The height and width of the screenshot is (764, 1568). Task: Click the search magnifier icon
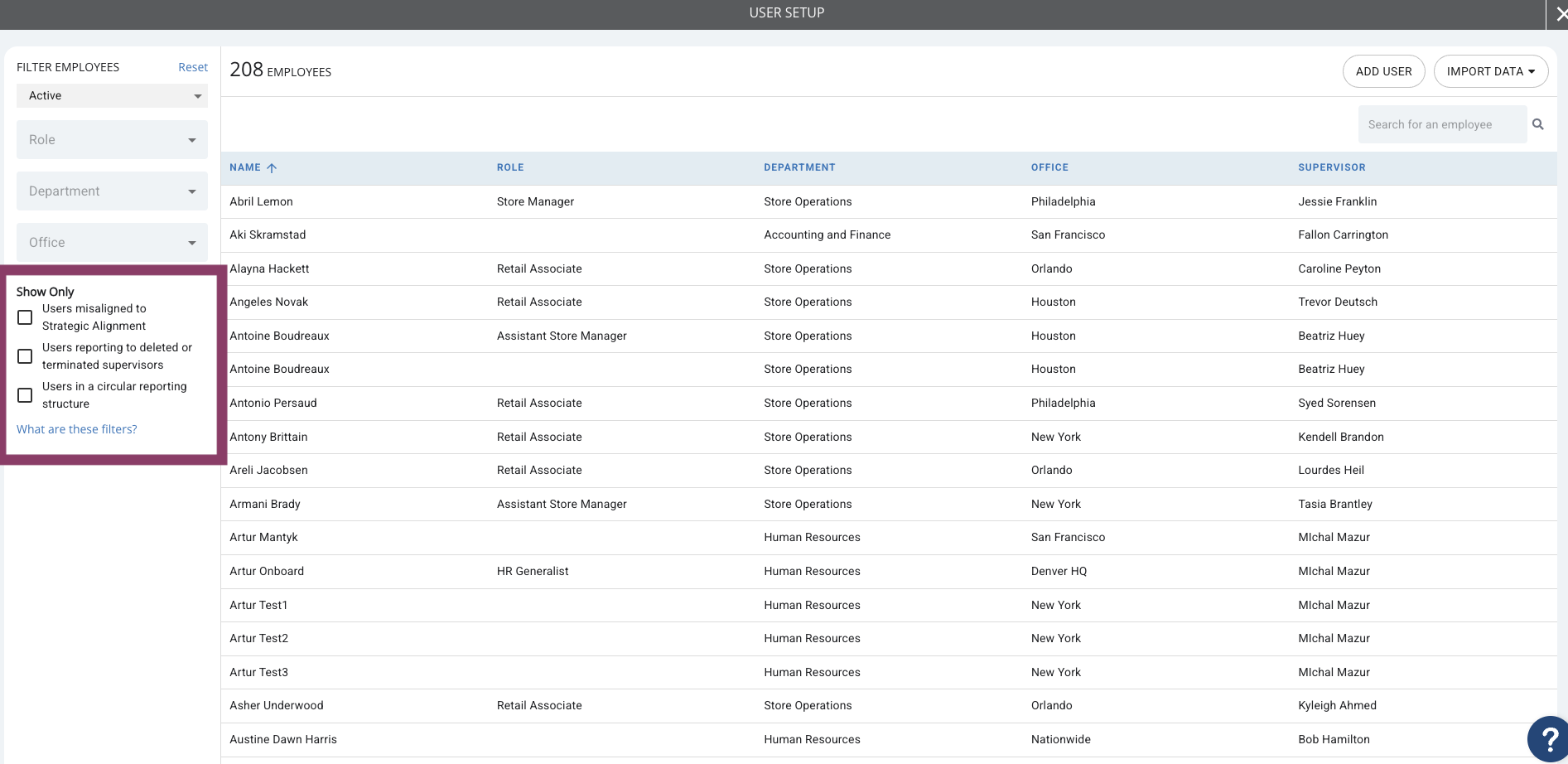coord(1538,124)
